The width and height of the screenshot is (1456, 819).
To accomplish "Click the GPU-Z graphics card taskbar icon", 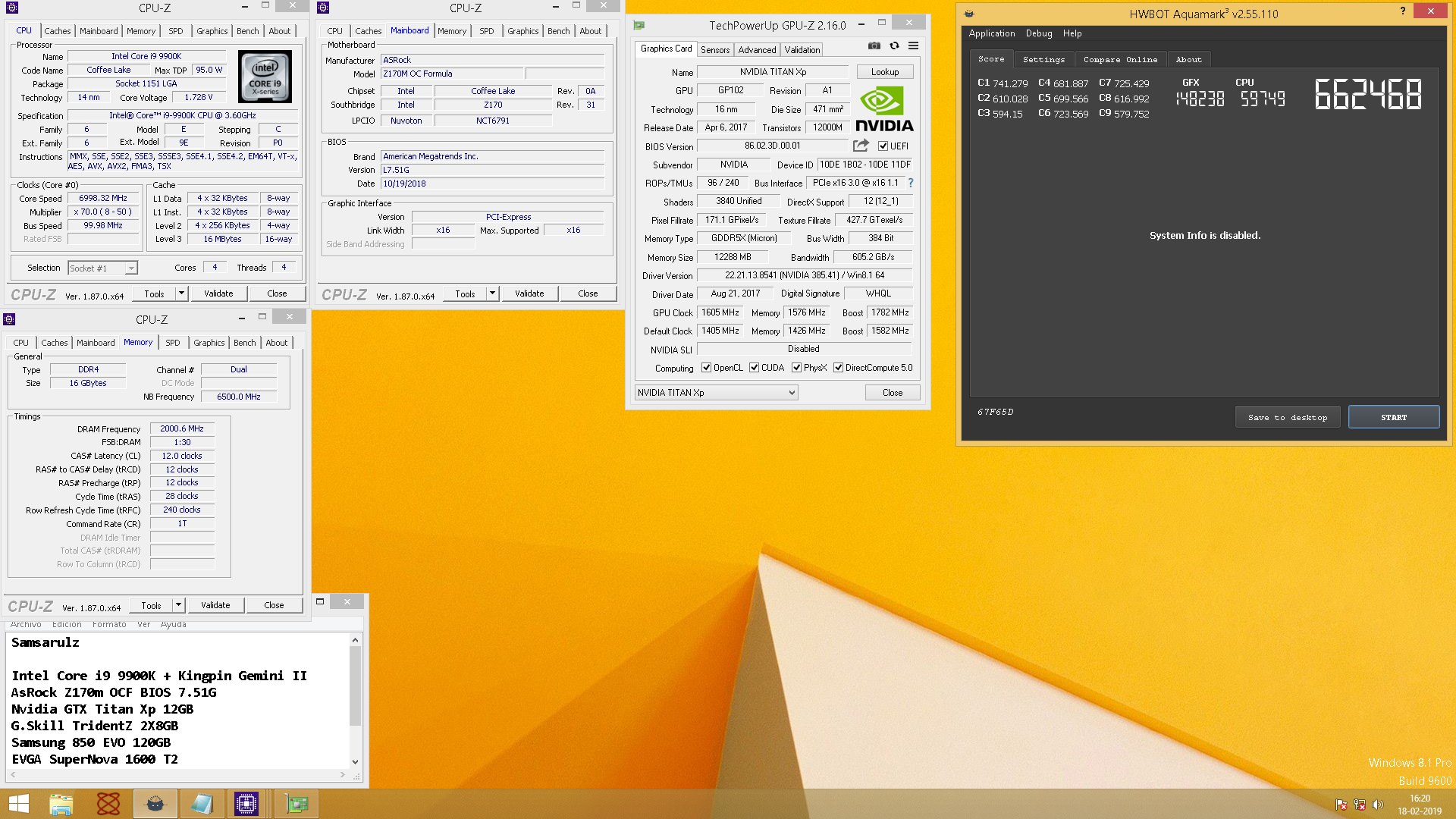I will click(x=296, y=804).
